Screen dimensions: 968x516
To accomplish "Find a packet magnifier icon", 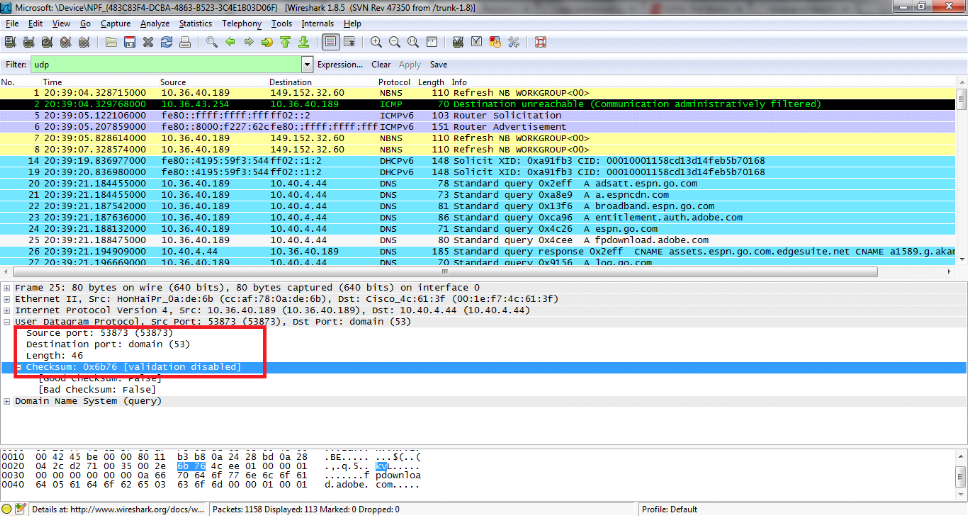I will [x=212, y=42].
